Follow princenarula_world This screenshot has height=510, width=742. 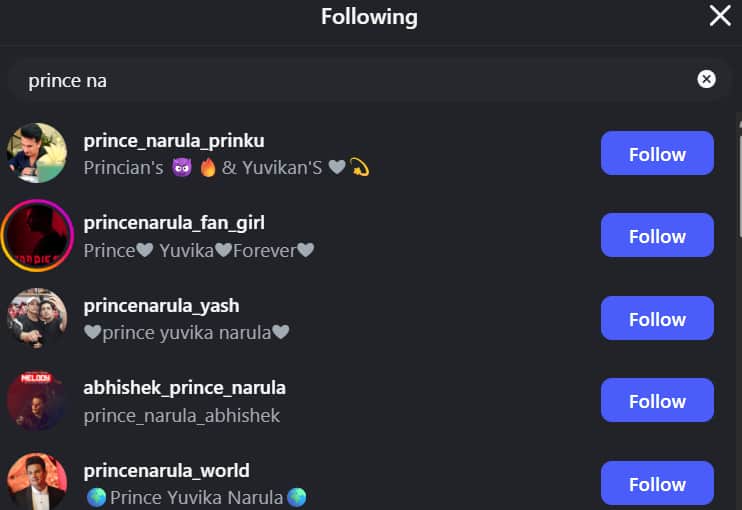[657, 483]
